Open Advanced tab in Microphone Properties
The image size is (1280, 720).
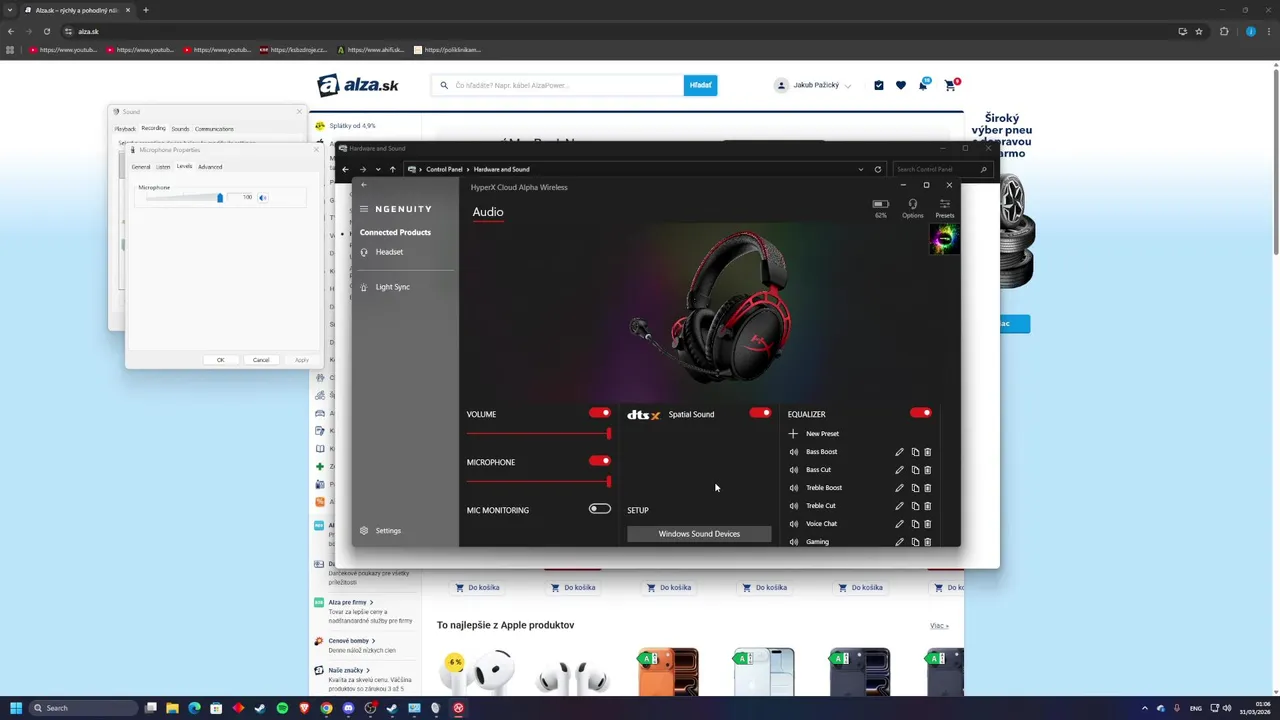tap(210, 167)
